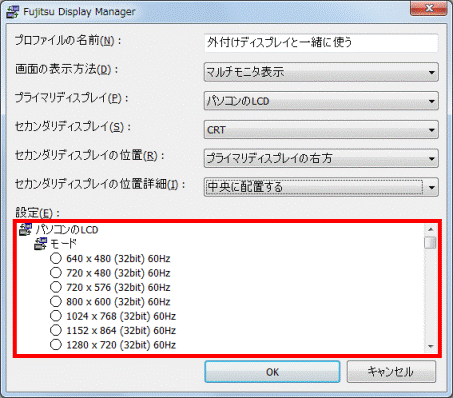Click the セカンダリディスプレイ(S) label

click(x=73, y=127)
